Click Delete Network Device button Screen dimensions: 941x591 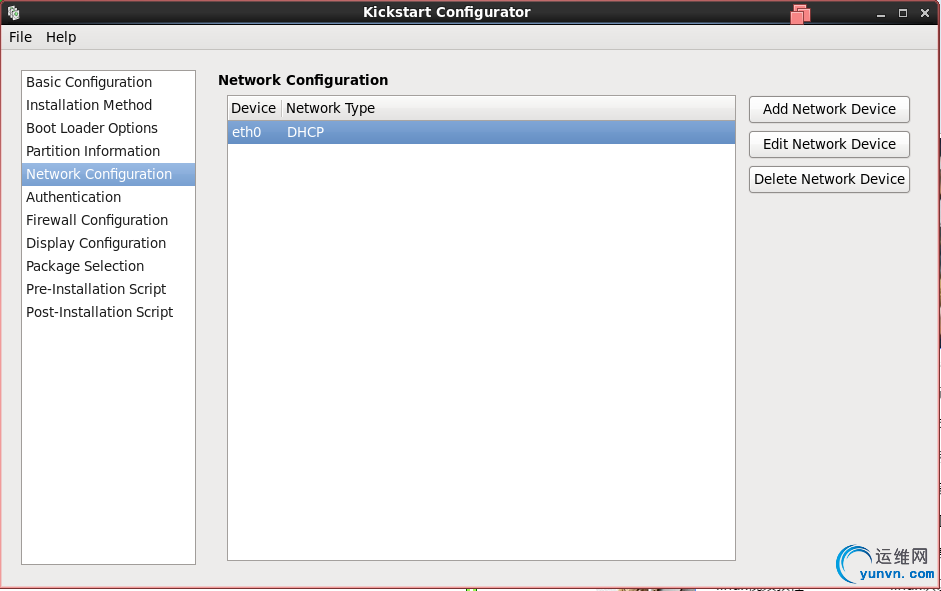(x=829, y=179)
